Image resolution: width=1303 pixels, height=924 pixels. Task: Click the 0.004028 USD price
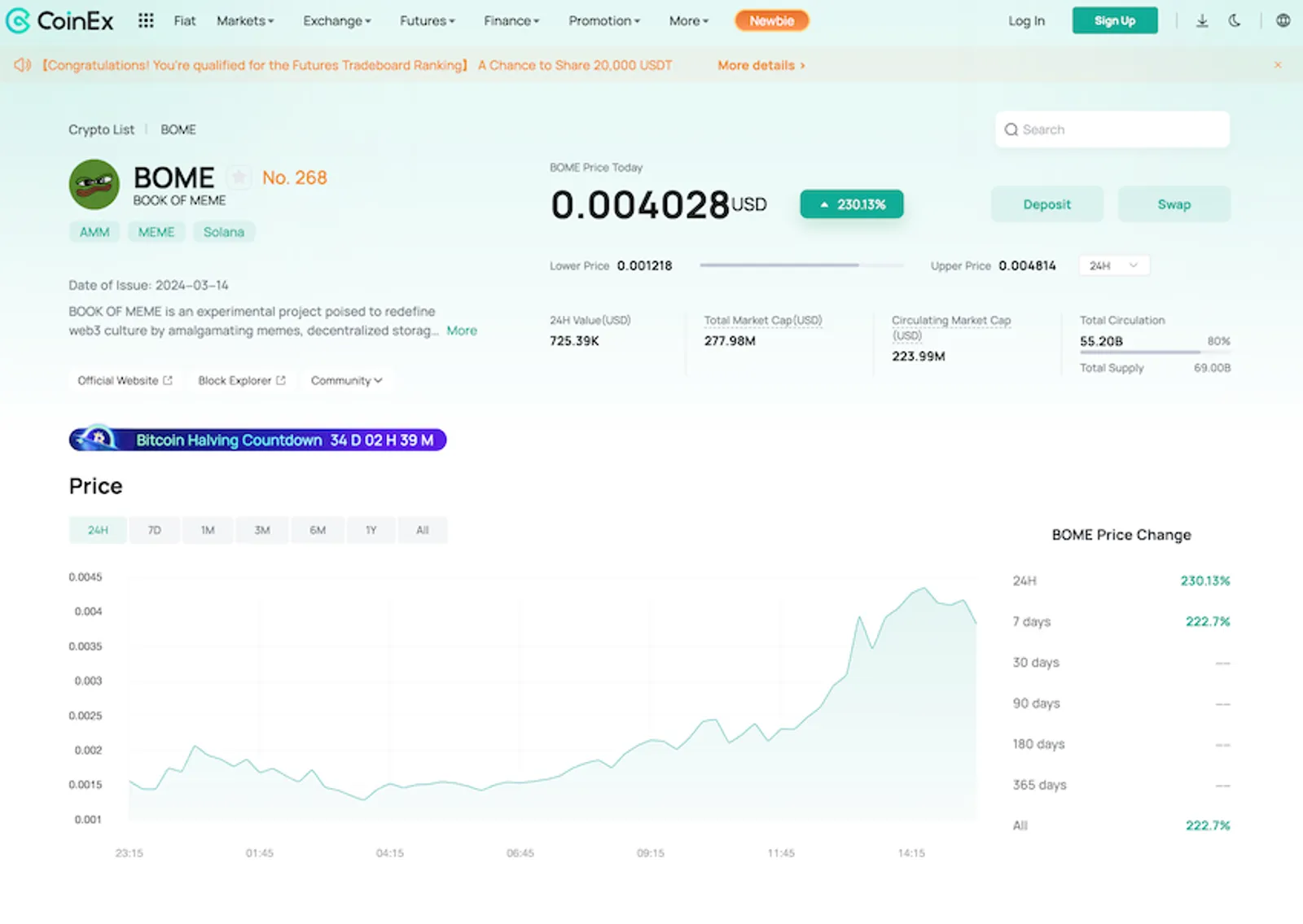(658, 204)
